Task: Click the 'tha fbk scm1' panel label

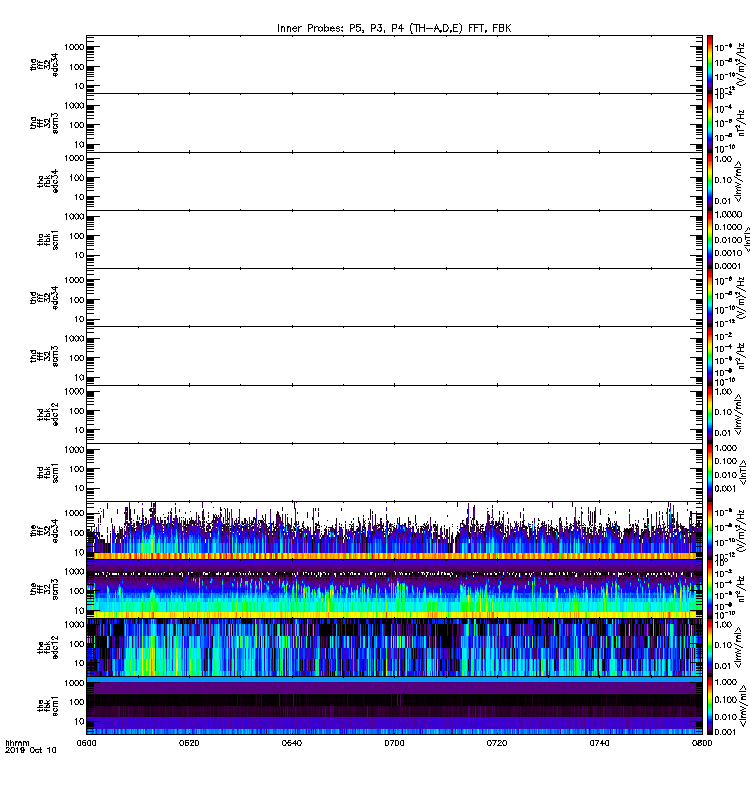Action: pyautogui.click(x=48, y=240)
